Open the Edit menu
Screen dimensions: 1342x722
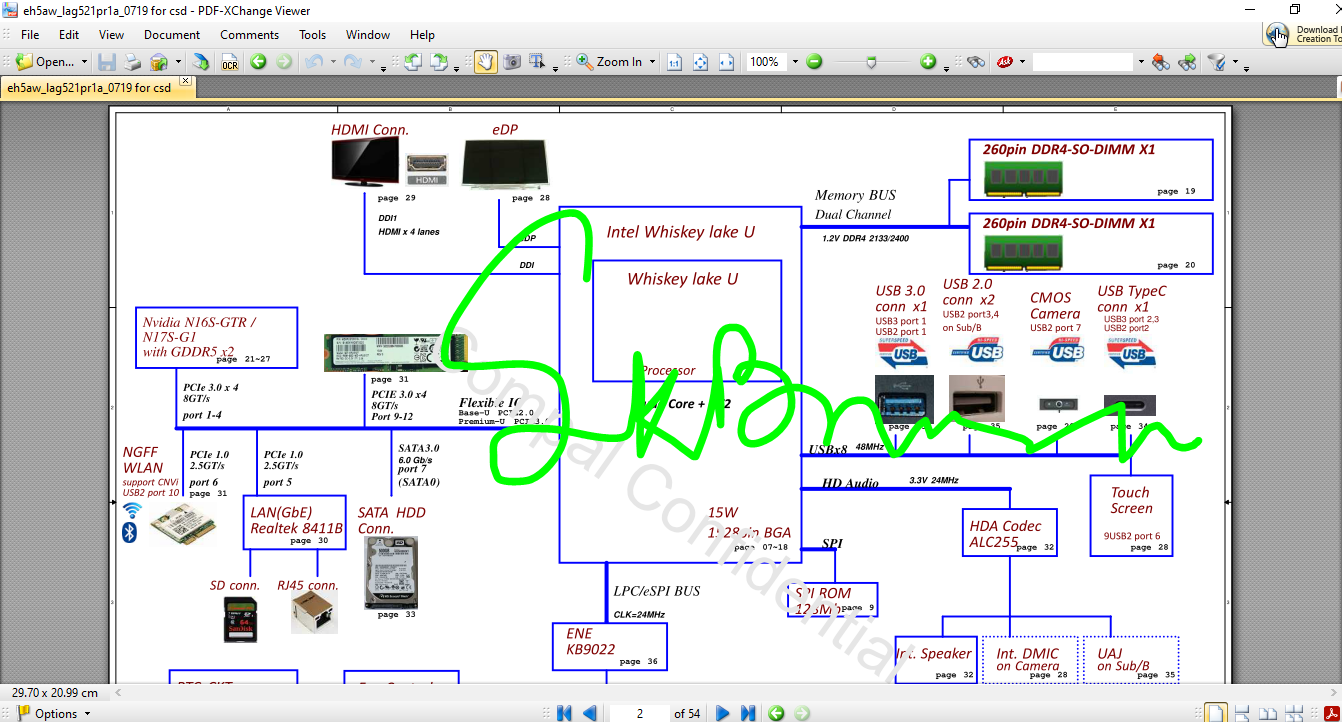69,34
